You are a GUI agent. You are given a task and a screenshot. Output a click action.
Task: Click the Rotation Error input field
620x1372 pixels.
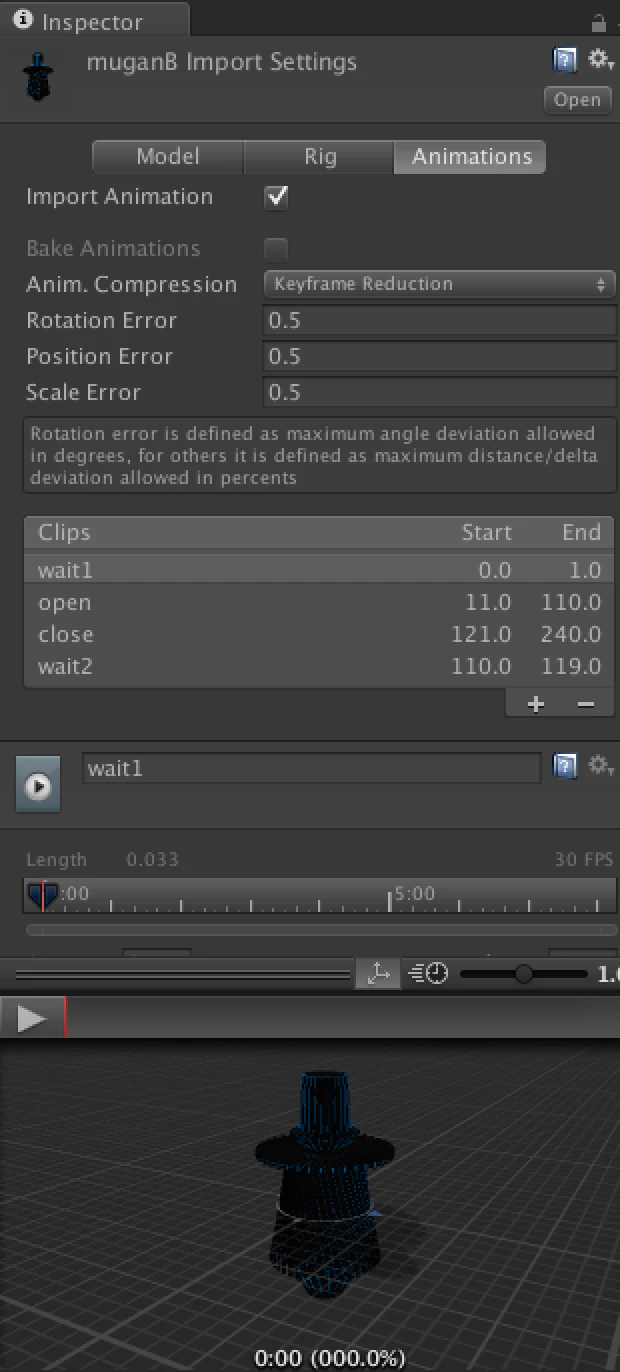(439, 321)
